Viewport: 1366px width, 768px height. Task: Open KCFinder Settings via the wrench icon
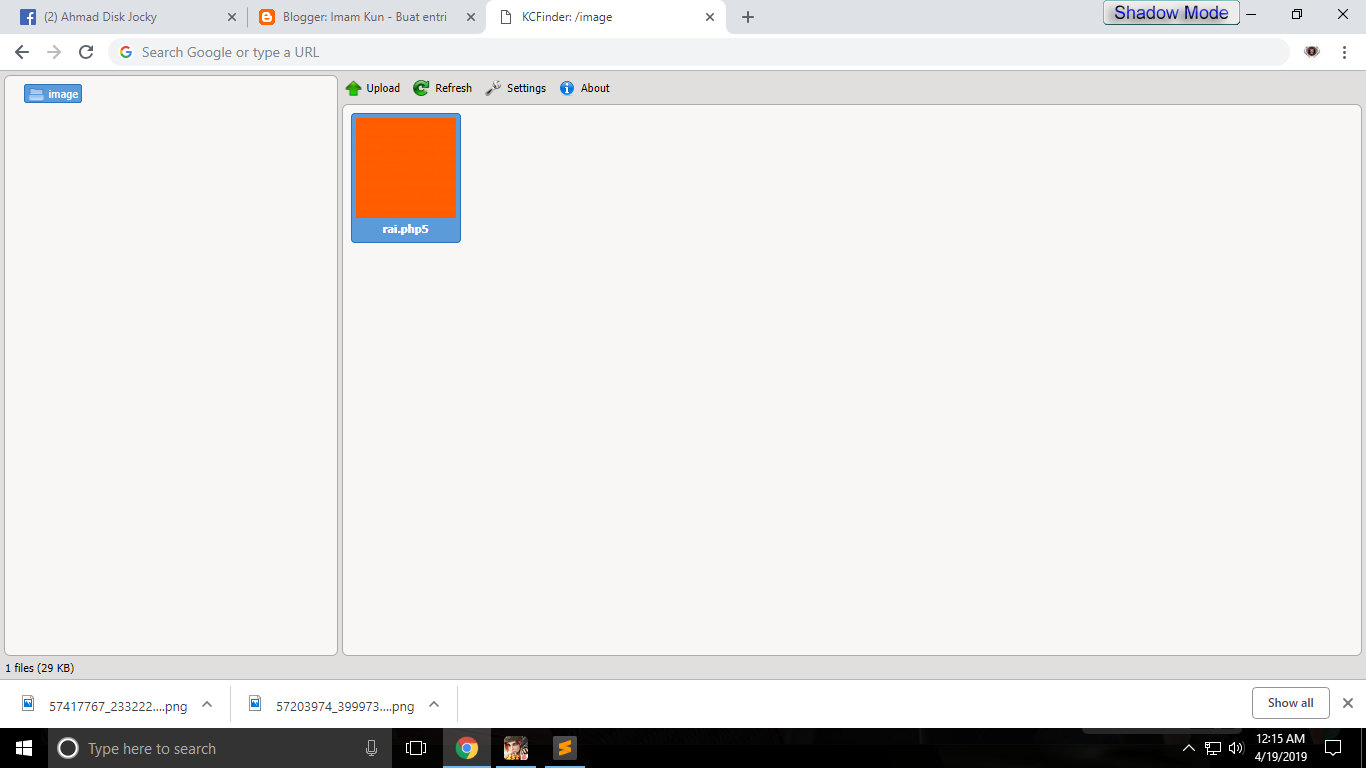(x=492, y=88)
